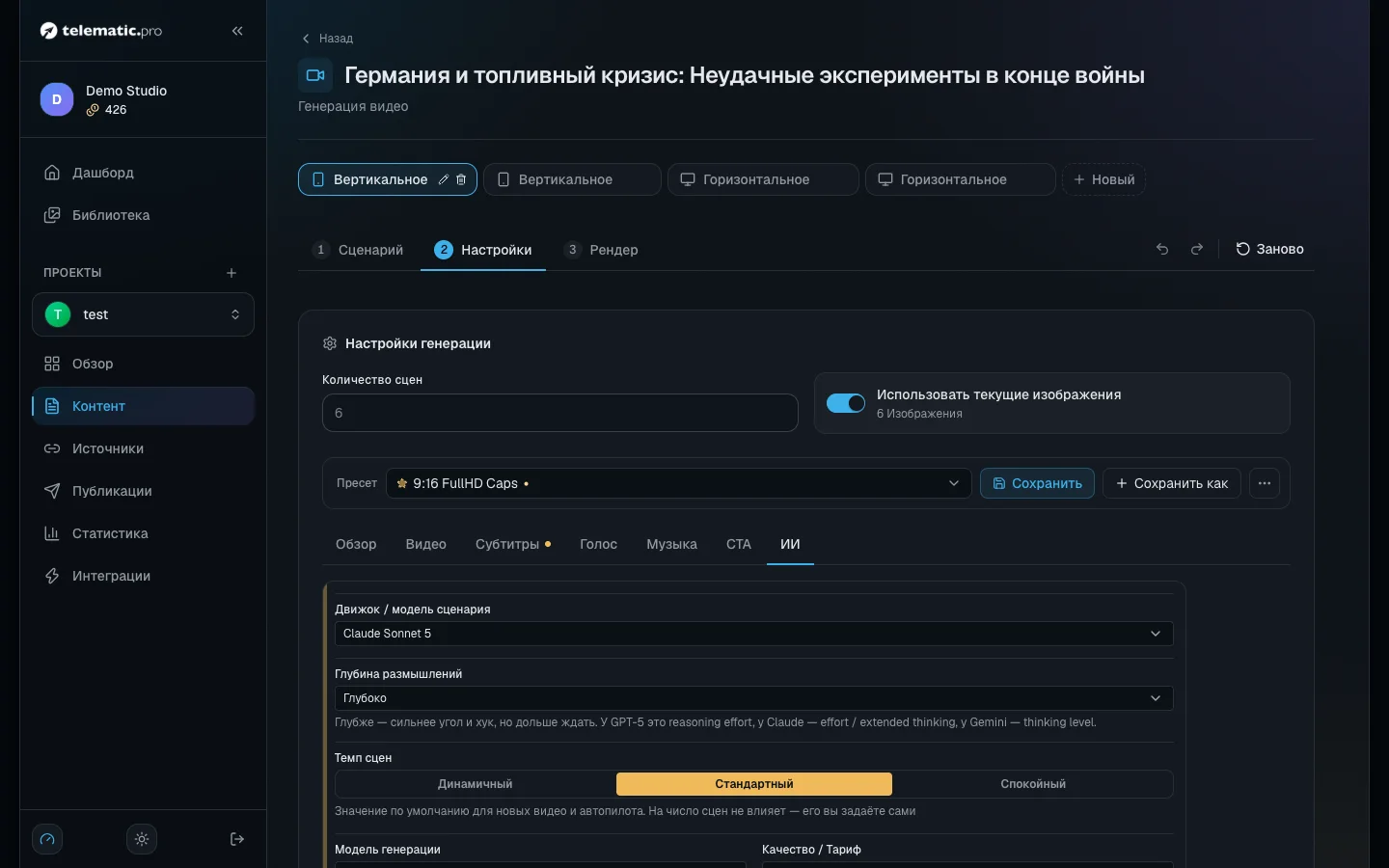
Task: Switch theme with the sun icon
Action: point(142,839)
